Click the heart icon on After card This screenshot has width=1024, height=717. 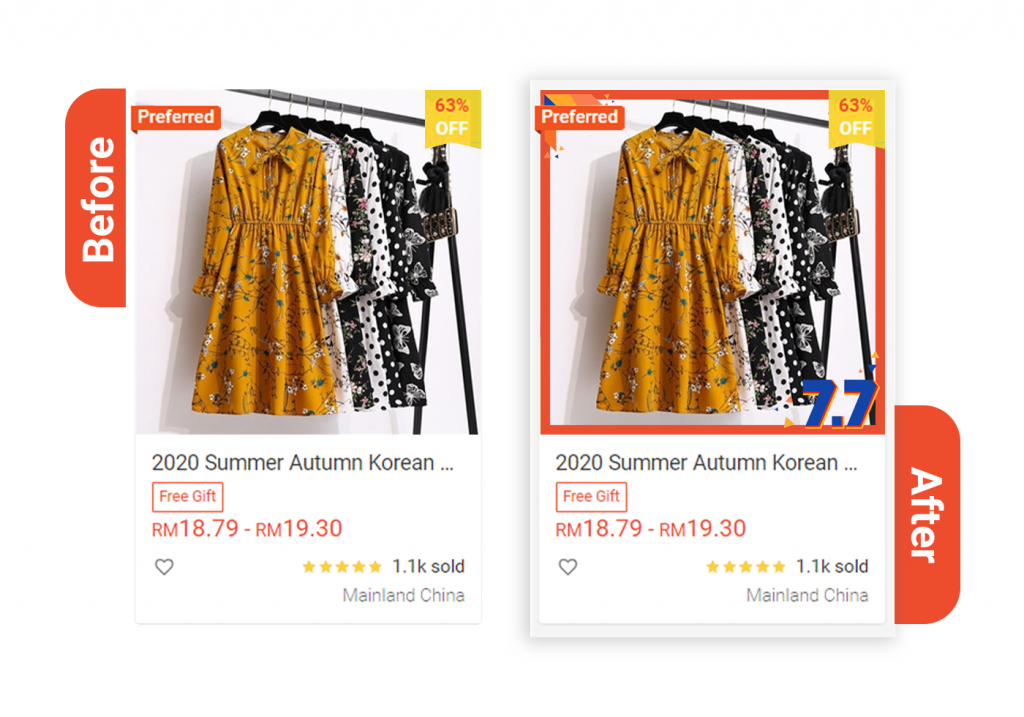[x=568, y=567]
